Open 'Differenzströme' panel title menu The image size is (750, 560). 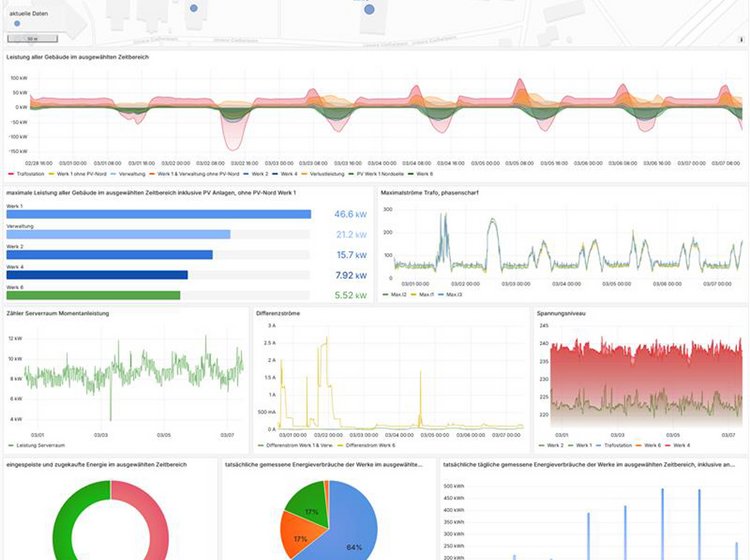click(278, 314)
